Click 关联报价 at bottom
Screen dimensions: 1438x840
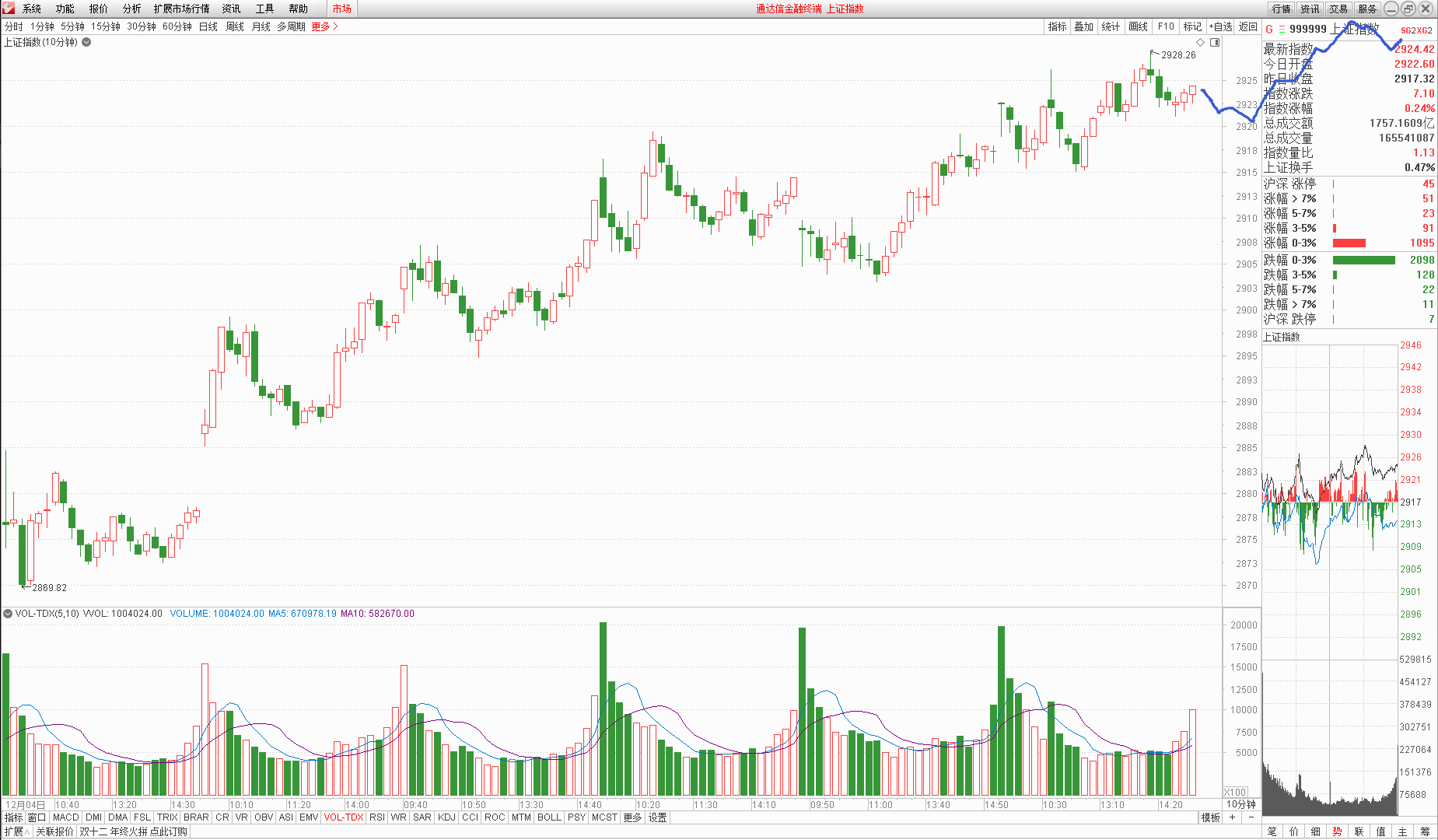click(x=54, y=831)
